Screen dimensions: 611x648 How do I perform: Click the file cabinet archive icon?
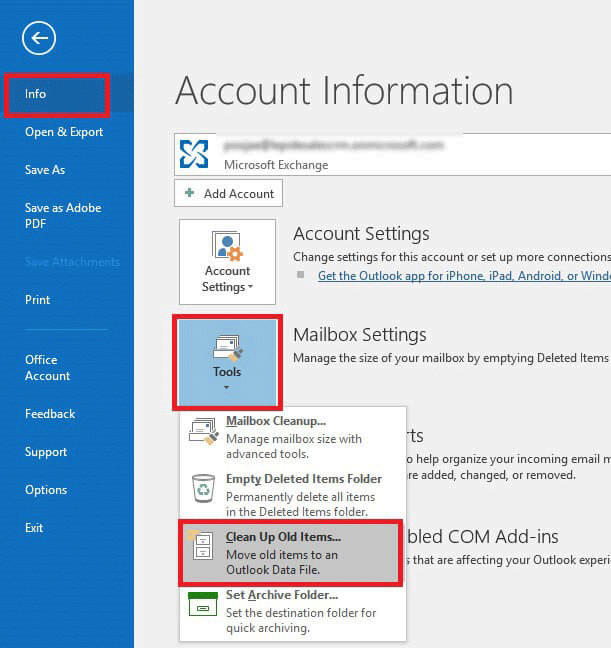201,546
